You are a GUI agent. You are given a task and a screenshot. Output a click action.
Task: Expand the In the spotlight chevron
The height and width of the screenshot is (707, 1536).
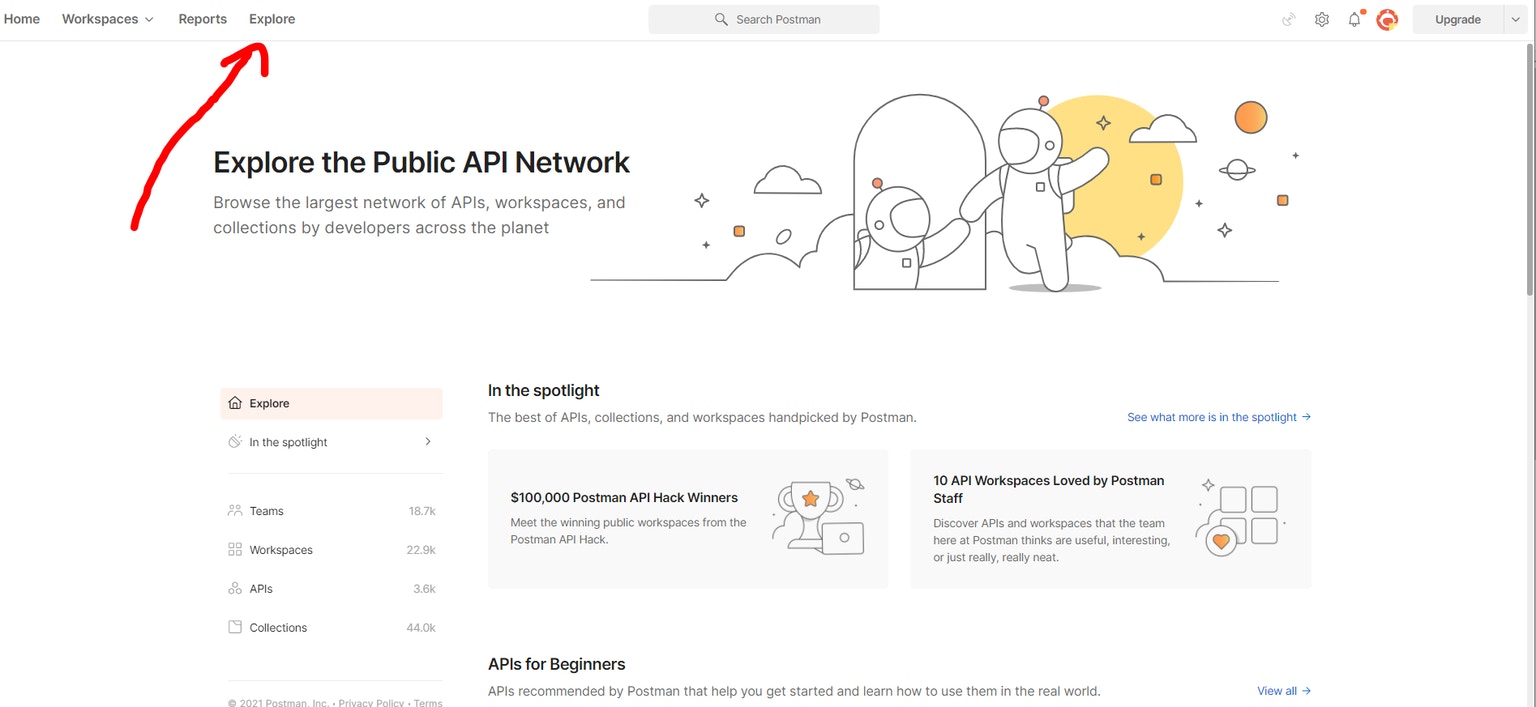point(428,441)
